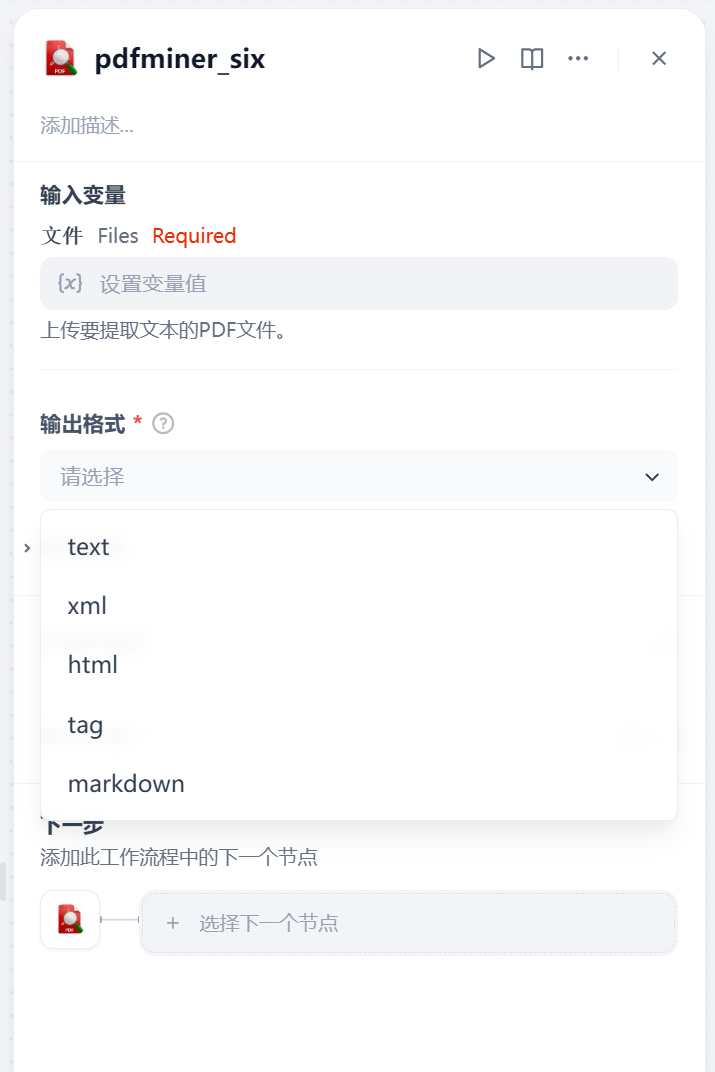Screen dimensions: 715x1072
Task: Click the pdfminer_six PDF logo in header
Action: click(x=62, y=58)
